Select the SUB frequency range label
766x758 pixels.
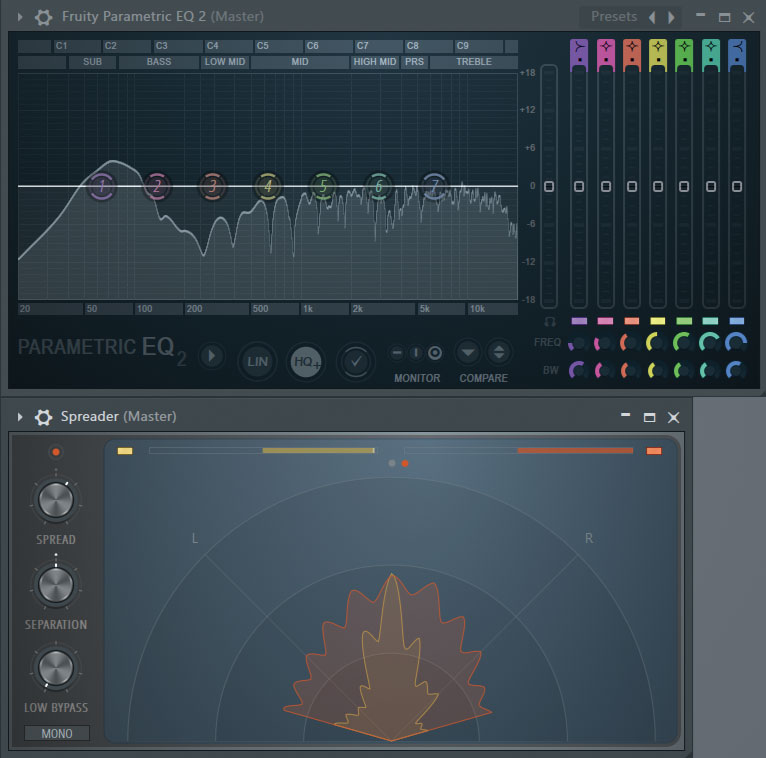tap(92, 62)
